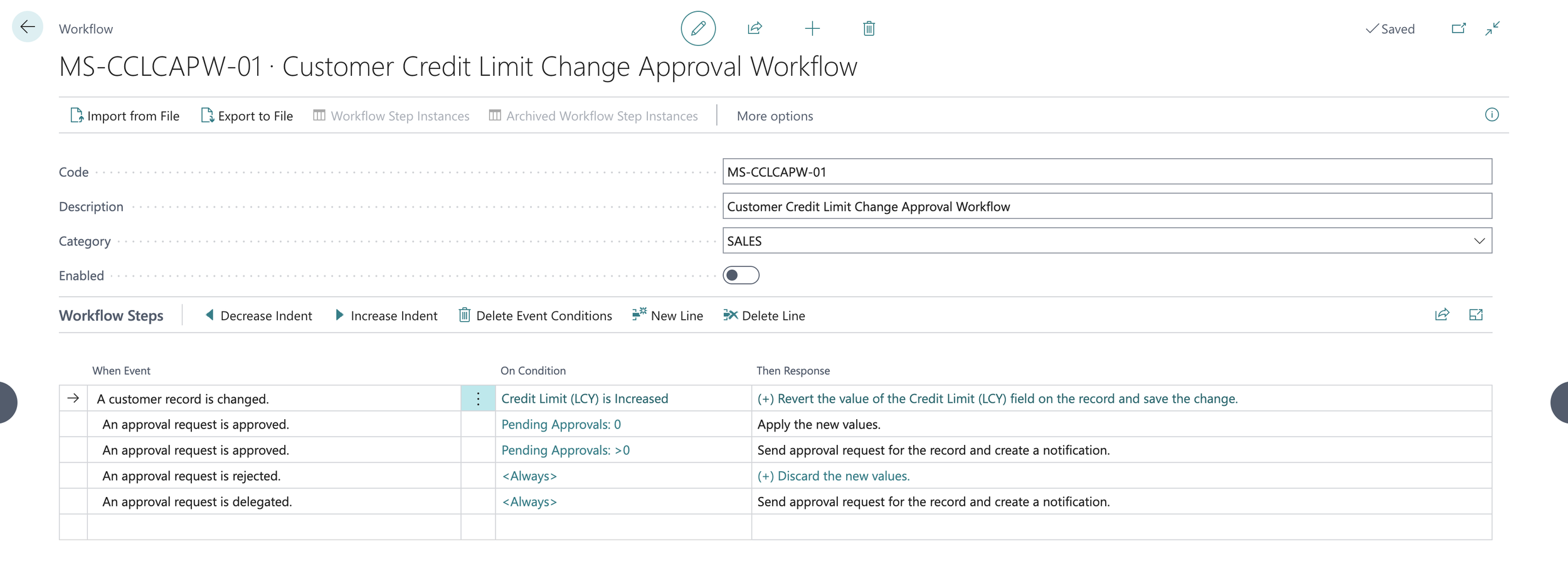
Task: Remove the step with Delete Line
Action: [764, 316]
